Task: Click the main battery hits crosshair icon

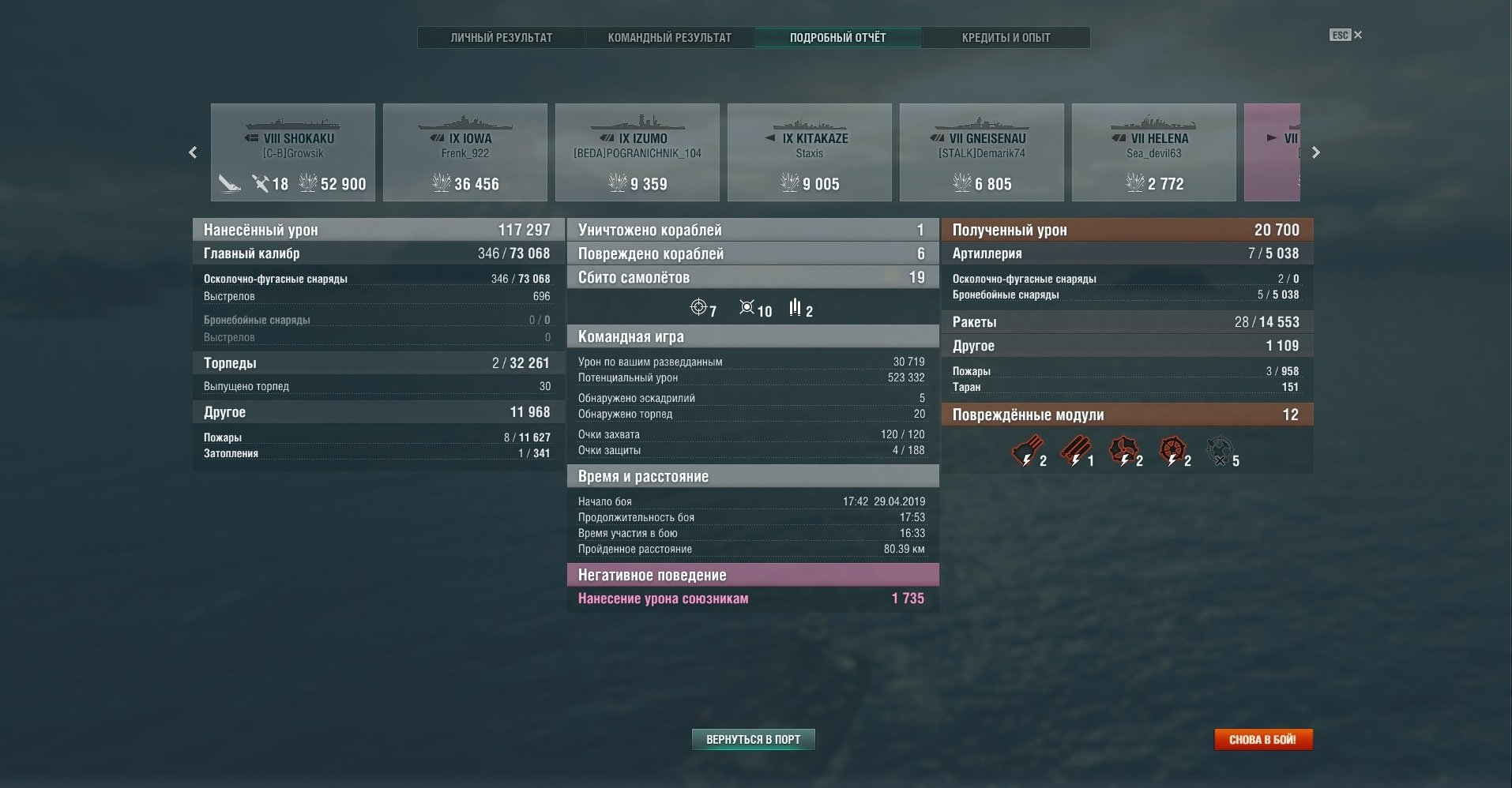Action: [698, 307]
